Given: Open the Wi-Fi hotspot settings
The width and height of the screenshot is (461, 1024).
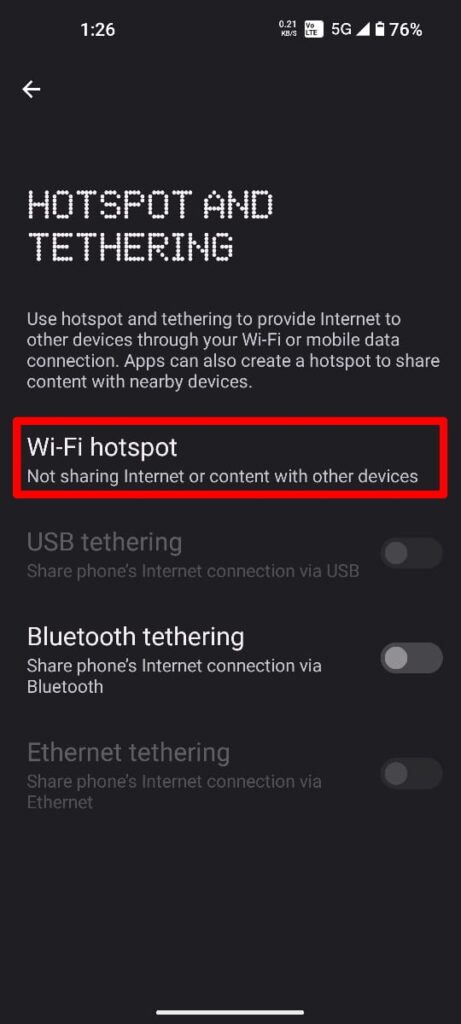Looking at the screenshot, I should tap(230, 458).
